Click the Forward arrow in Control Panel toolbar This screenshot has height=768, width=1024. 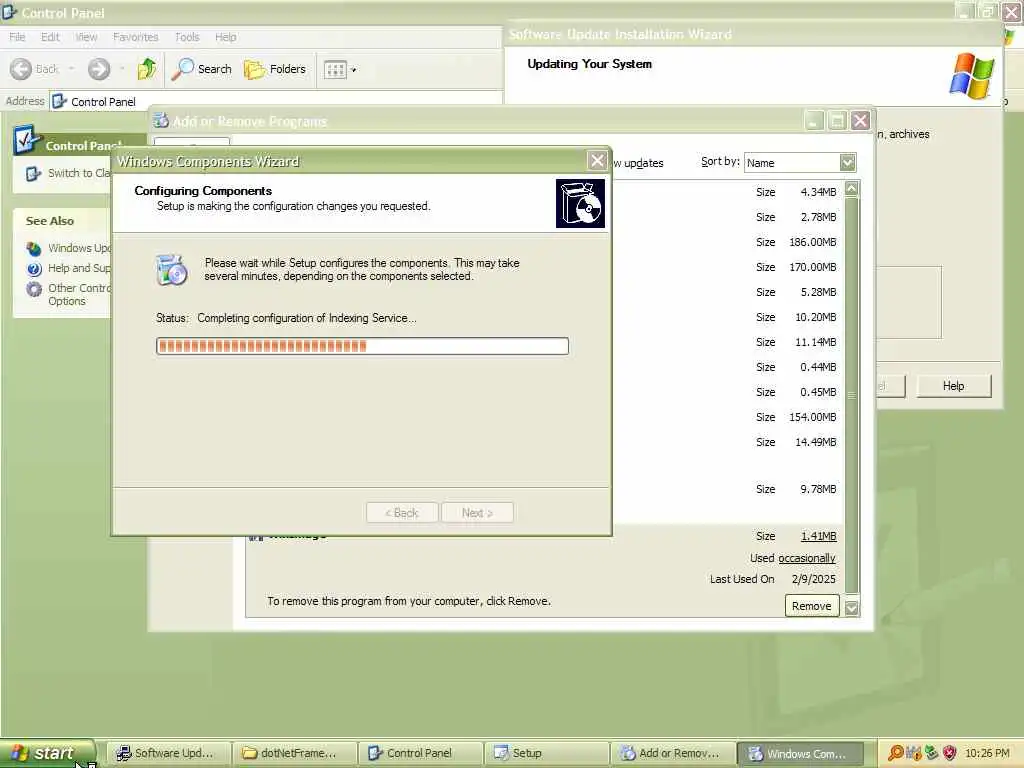[x=99, y=69]
